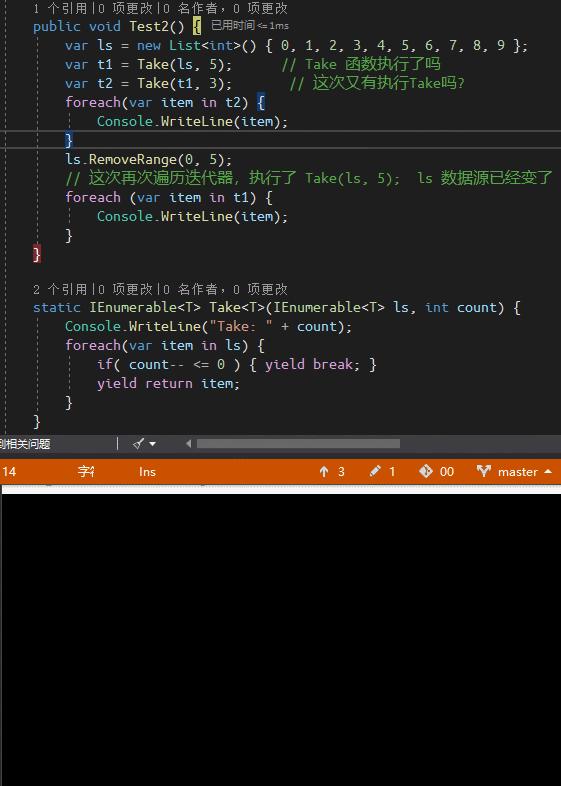Click the '已用时间 <= 1ms' perf tip
561x786 pixels.
(x=250, y=25)
